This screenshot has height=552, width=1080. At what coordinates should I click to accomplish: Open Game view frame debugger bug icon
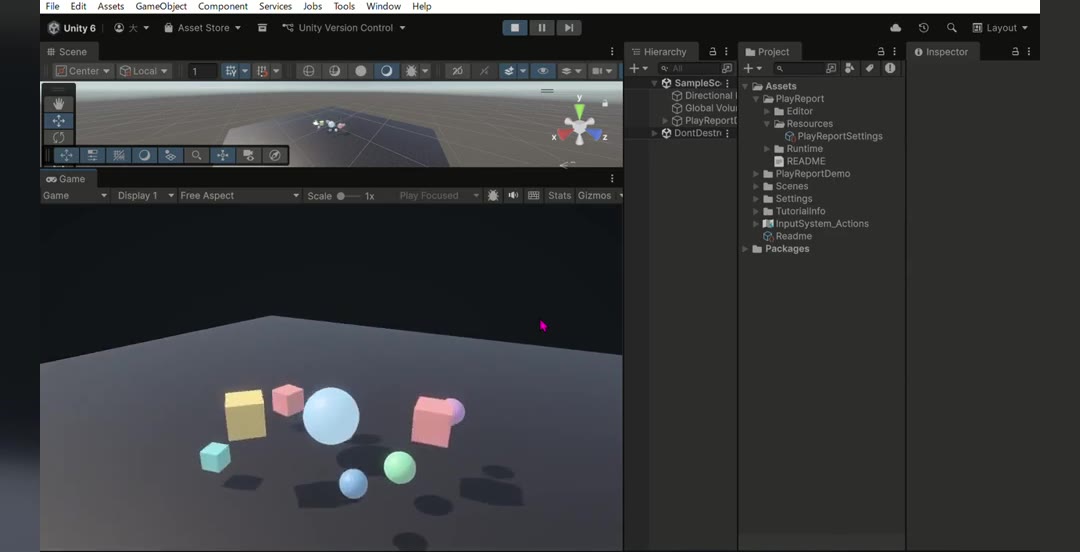click(x=493, y=196)
